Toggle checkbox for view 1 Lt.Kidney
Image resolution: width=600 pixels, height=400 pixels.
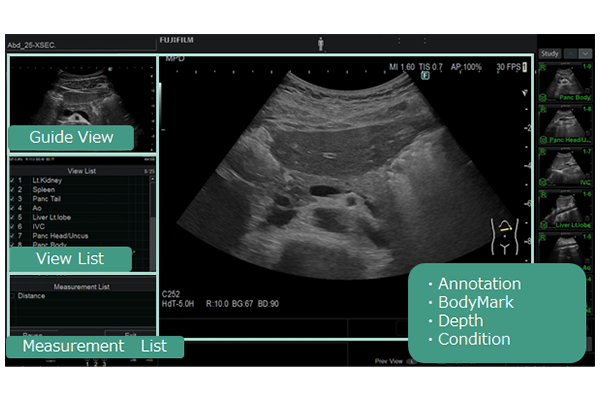[x=13, y=180]
